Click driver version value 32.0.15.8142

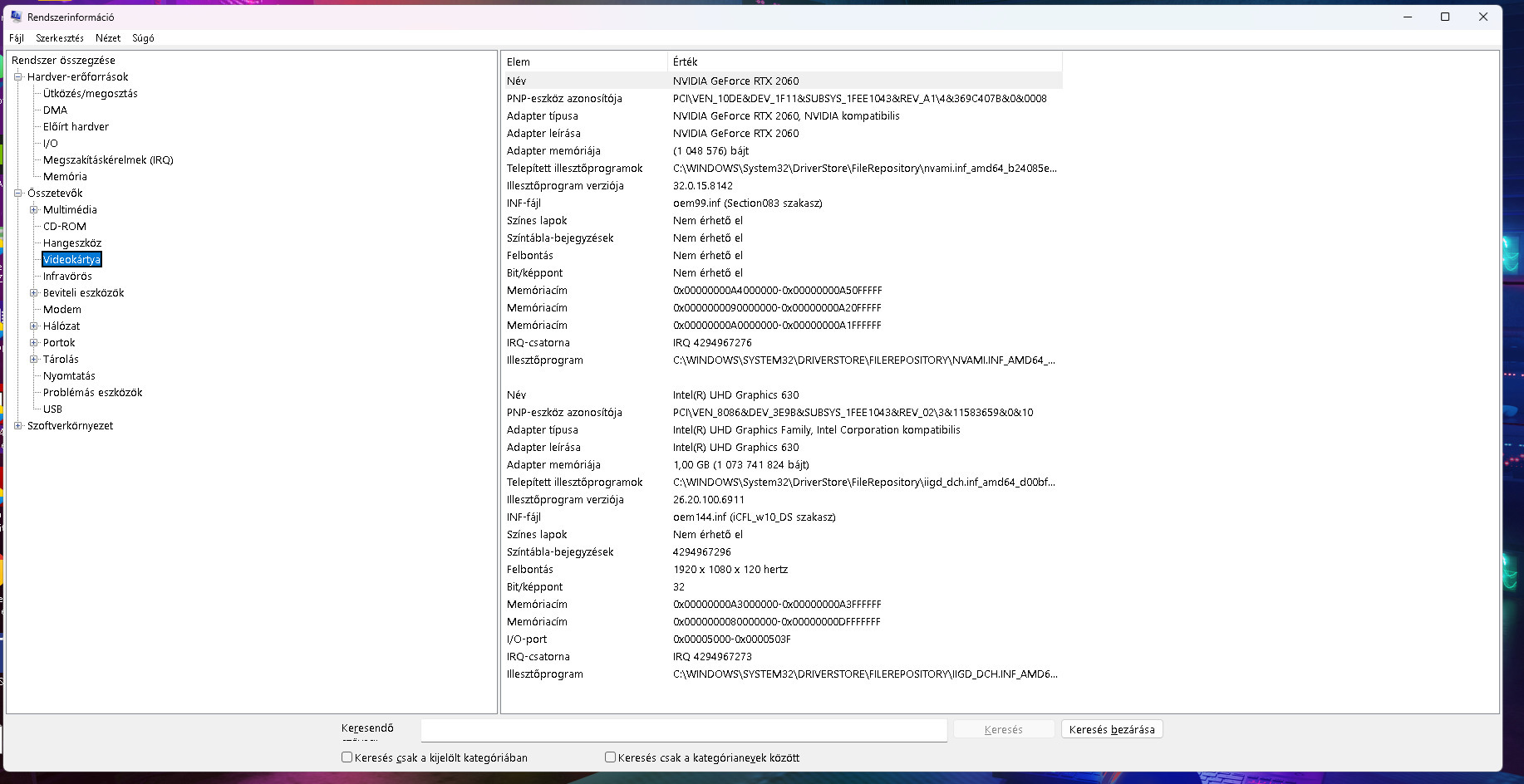click(x=703, y=185)
